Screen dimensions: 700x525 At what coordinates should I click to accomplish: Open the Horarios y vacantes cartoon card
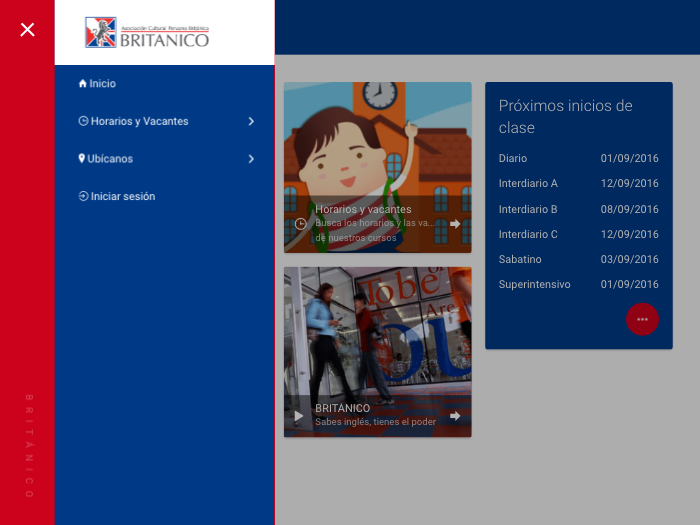[x=378, y=167]
